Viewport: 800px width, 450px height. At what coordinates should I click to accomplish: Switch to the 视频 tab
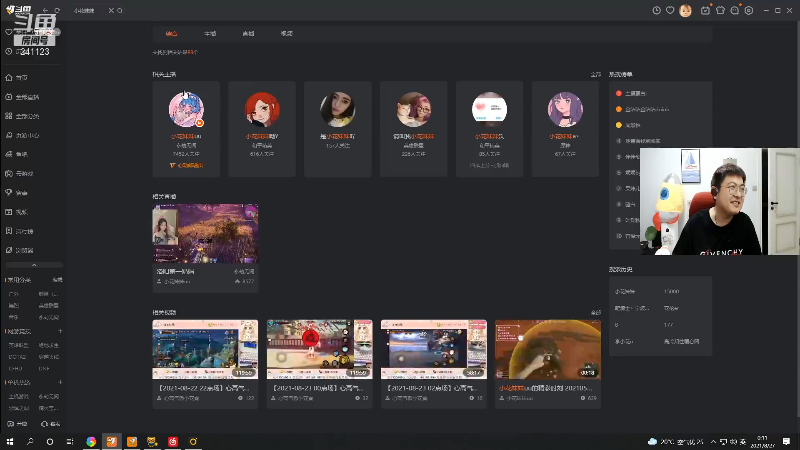click(x=286, y=34)
